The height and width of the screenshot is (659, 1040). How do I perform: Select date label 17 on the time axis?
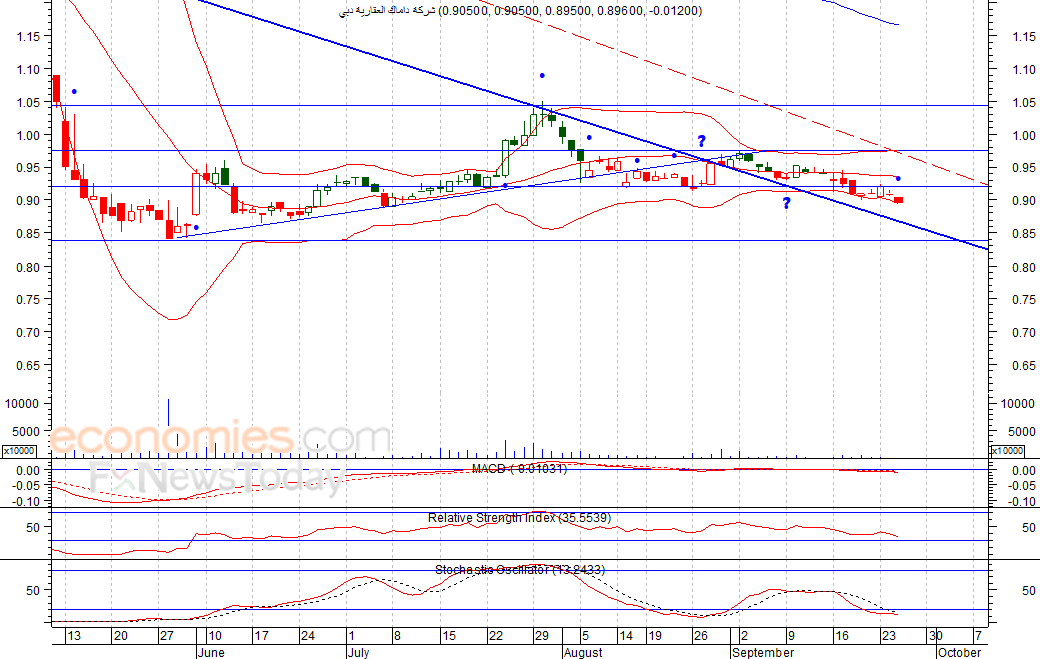[x=261, y=636]
